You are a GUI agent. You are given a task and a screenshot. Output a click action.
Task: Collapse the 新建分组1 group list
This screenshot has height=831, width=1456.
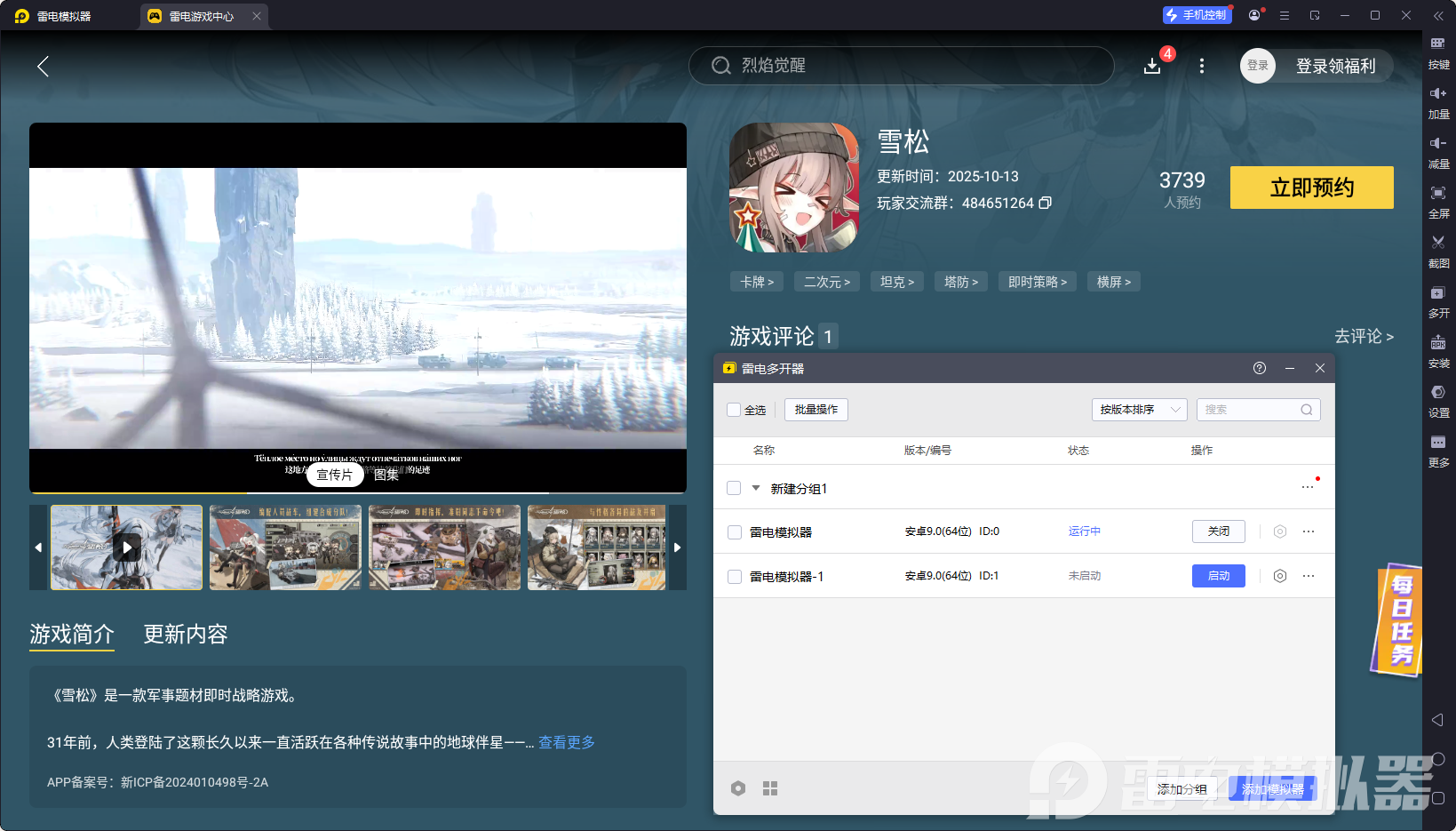(x=756, y=487)
